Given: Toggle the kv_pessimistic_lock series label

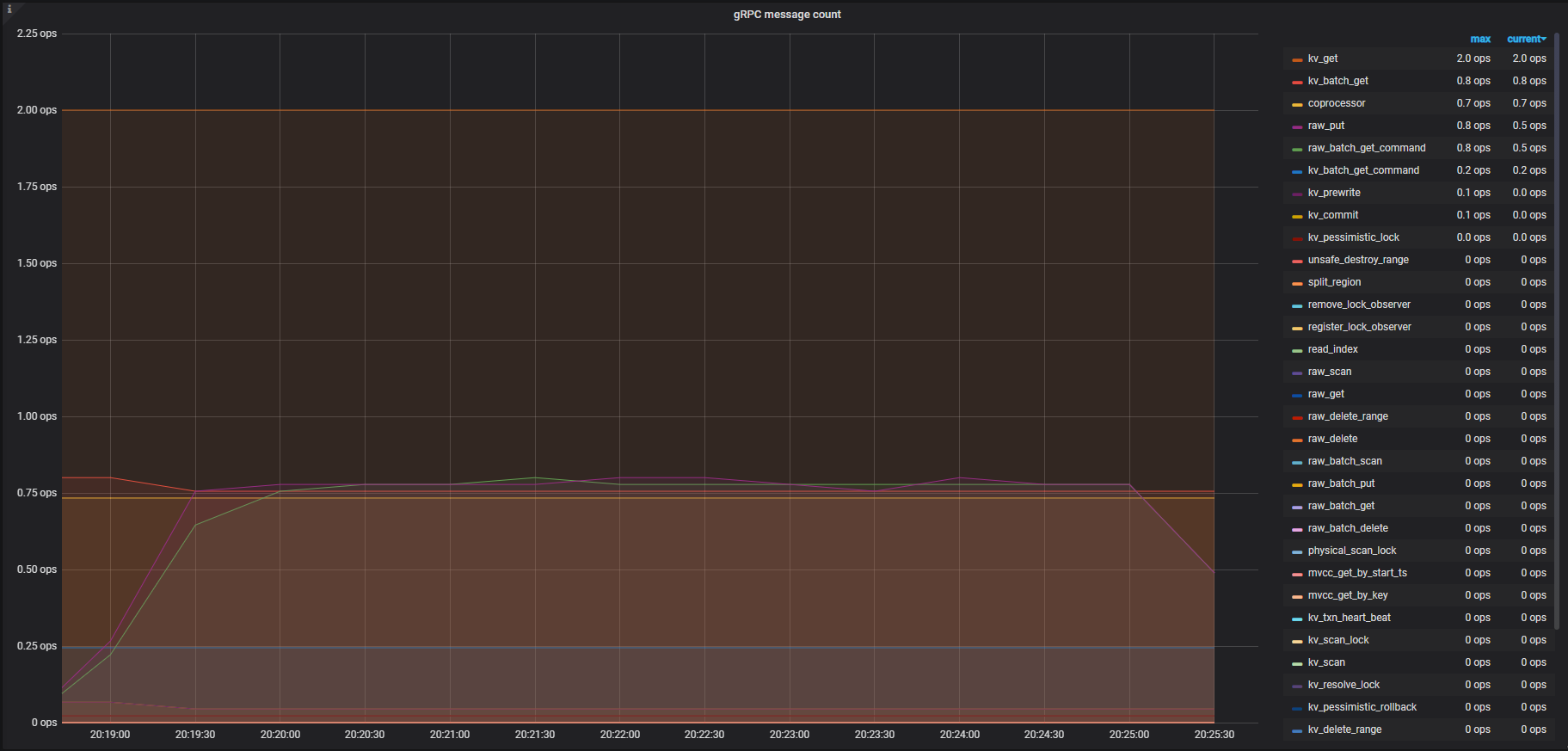Looking at the screenshot, I should pos(1354,237).
